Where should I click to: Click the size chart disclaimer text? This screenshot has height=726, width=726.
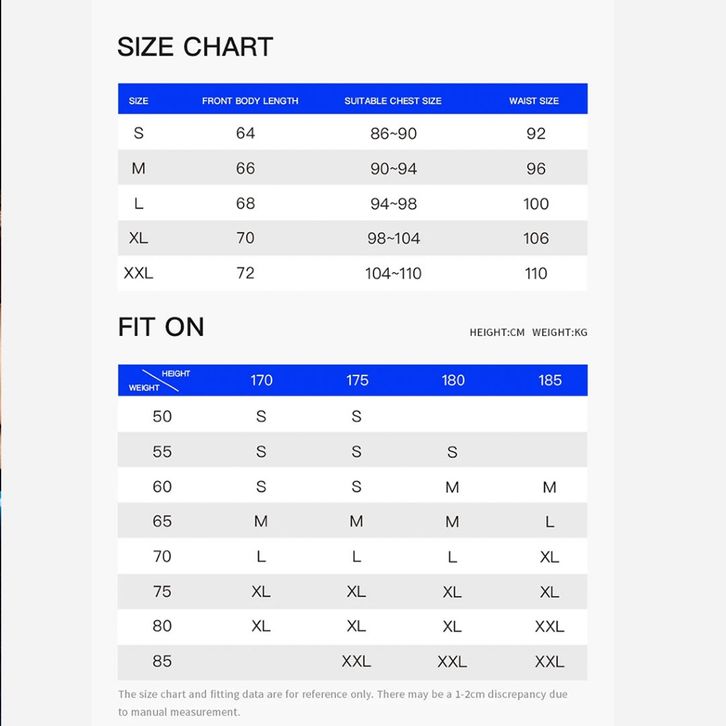[343, 703]
